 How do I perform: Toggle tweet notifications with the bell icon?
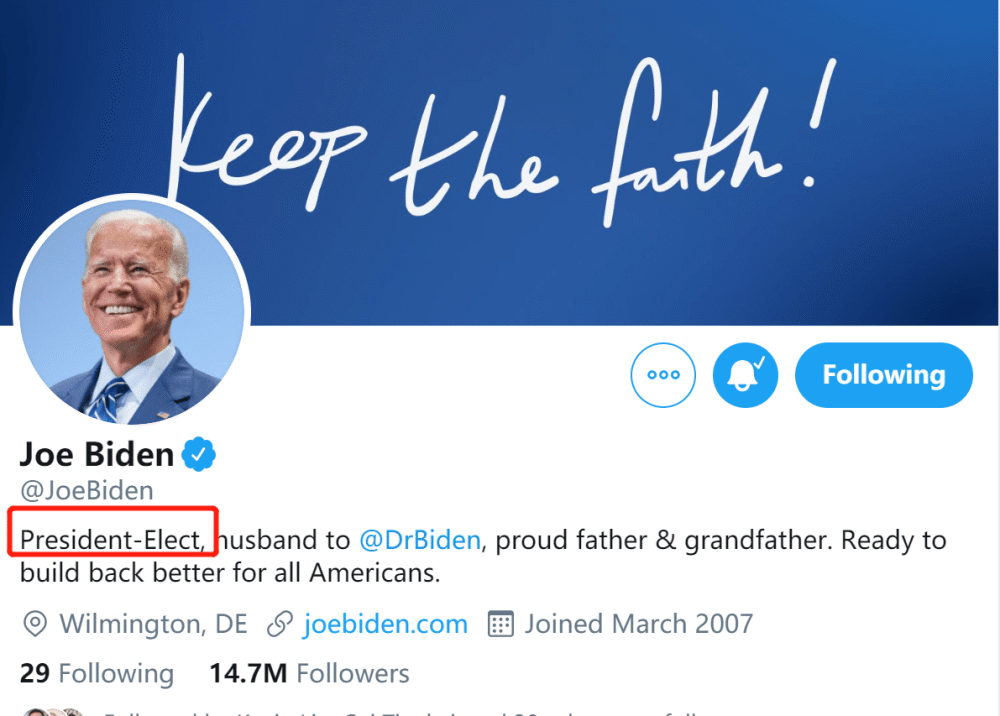click(x=745, y=375)
